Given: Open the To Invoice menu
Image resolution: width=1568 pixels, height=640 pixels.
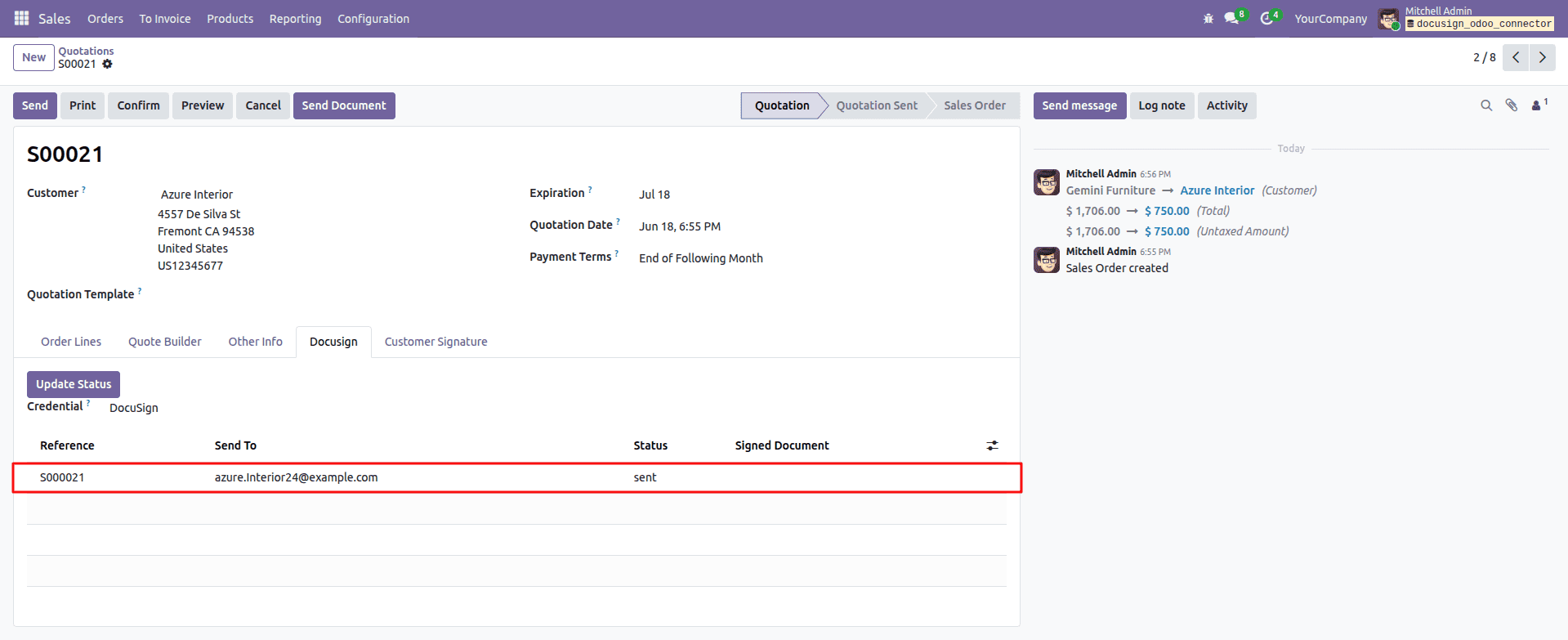Looking at the screenshot, I should click(x=165, y=18).
